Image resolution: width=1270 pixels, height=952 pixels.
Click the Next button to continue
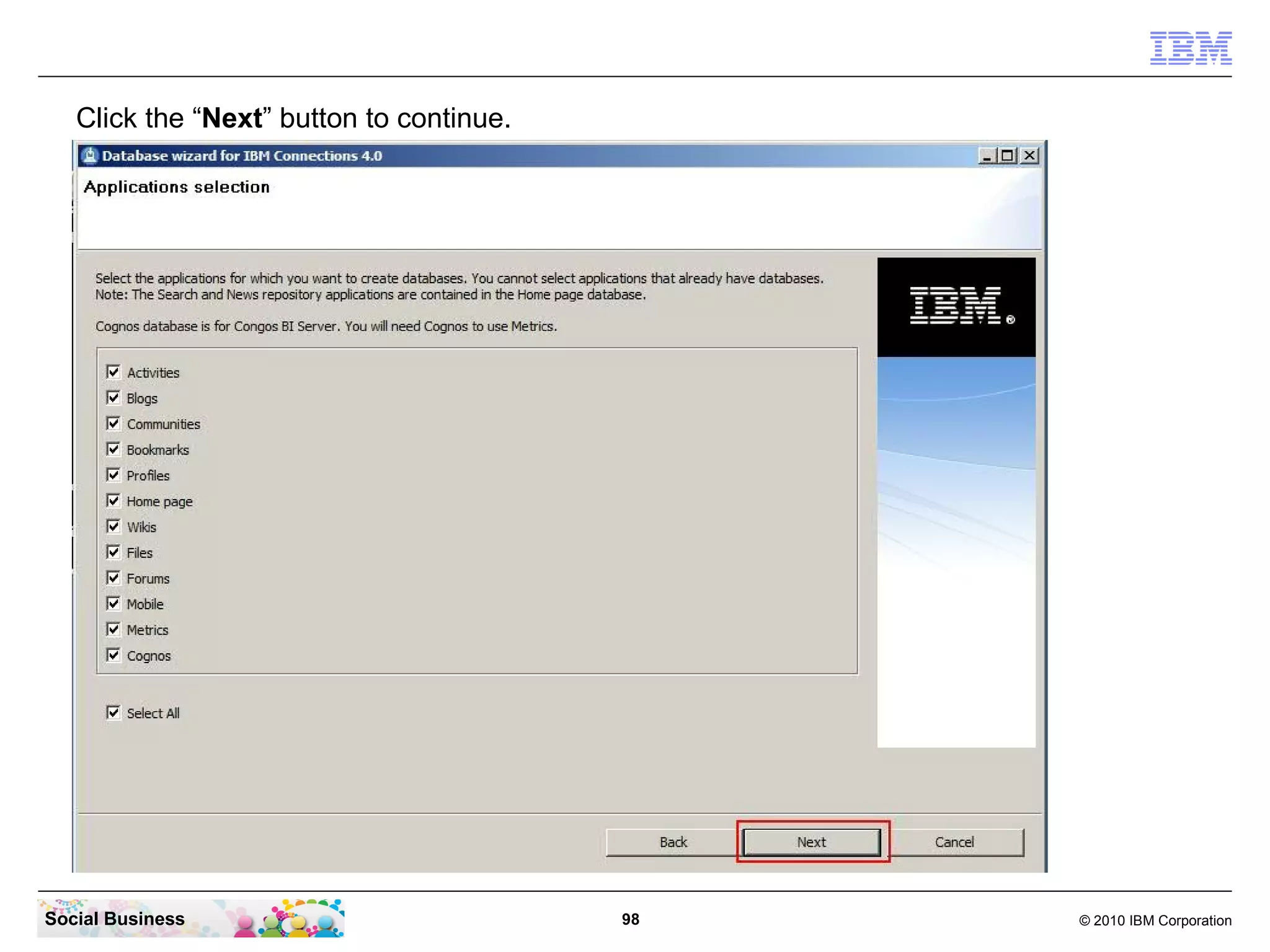tap(812, 842)
